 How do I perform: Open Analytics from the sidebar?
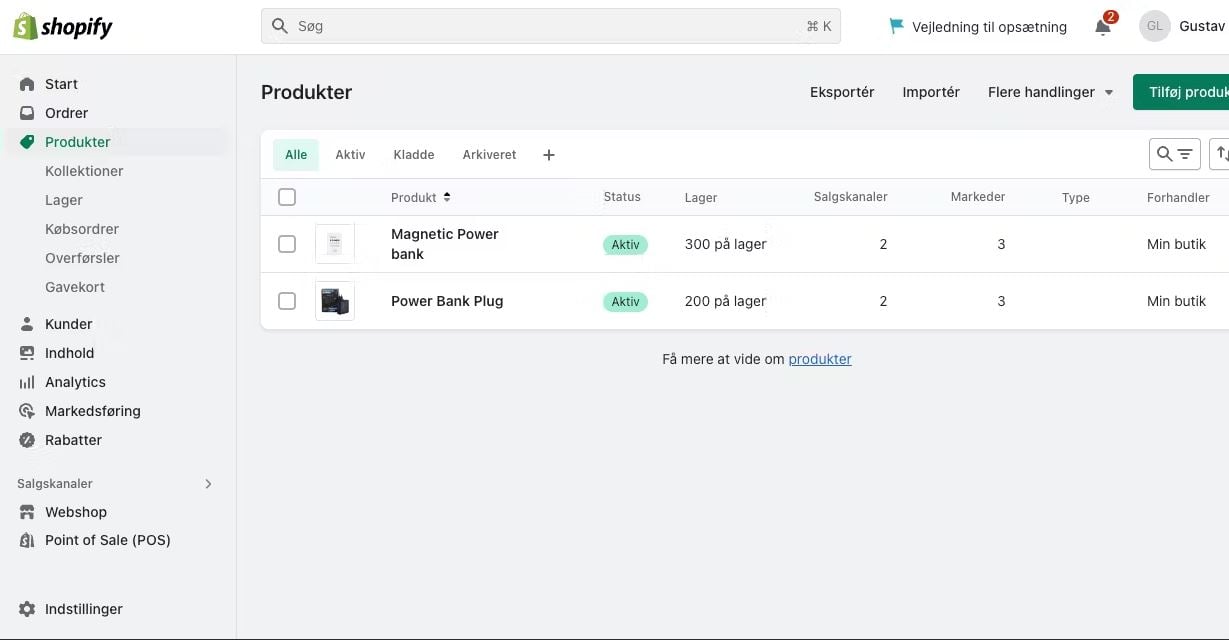pyautogui.click(x=75, y=382)
